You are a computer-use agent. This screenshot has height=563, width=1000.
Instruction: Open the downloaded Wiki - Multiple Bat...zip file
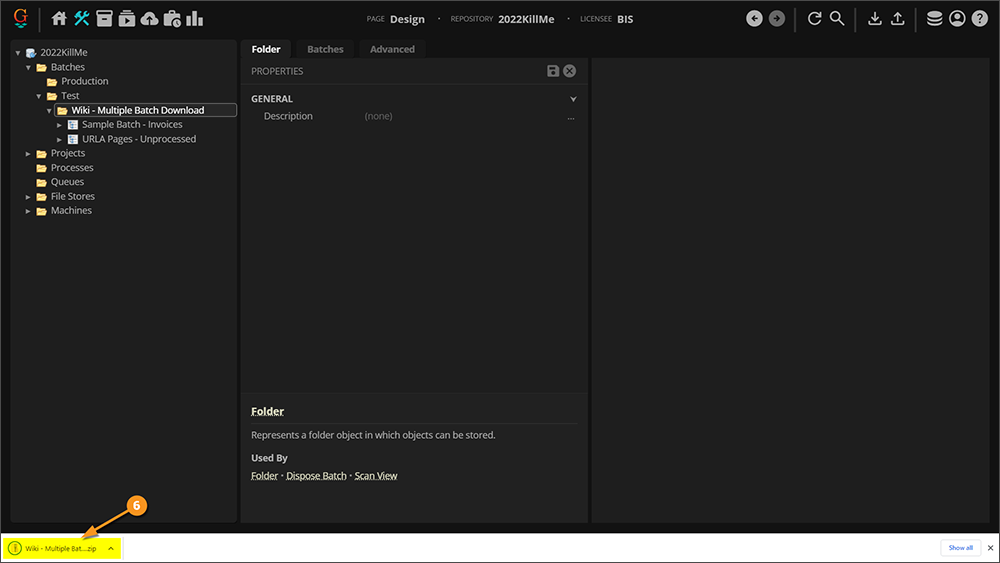point(61,548)
